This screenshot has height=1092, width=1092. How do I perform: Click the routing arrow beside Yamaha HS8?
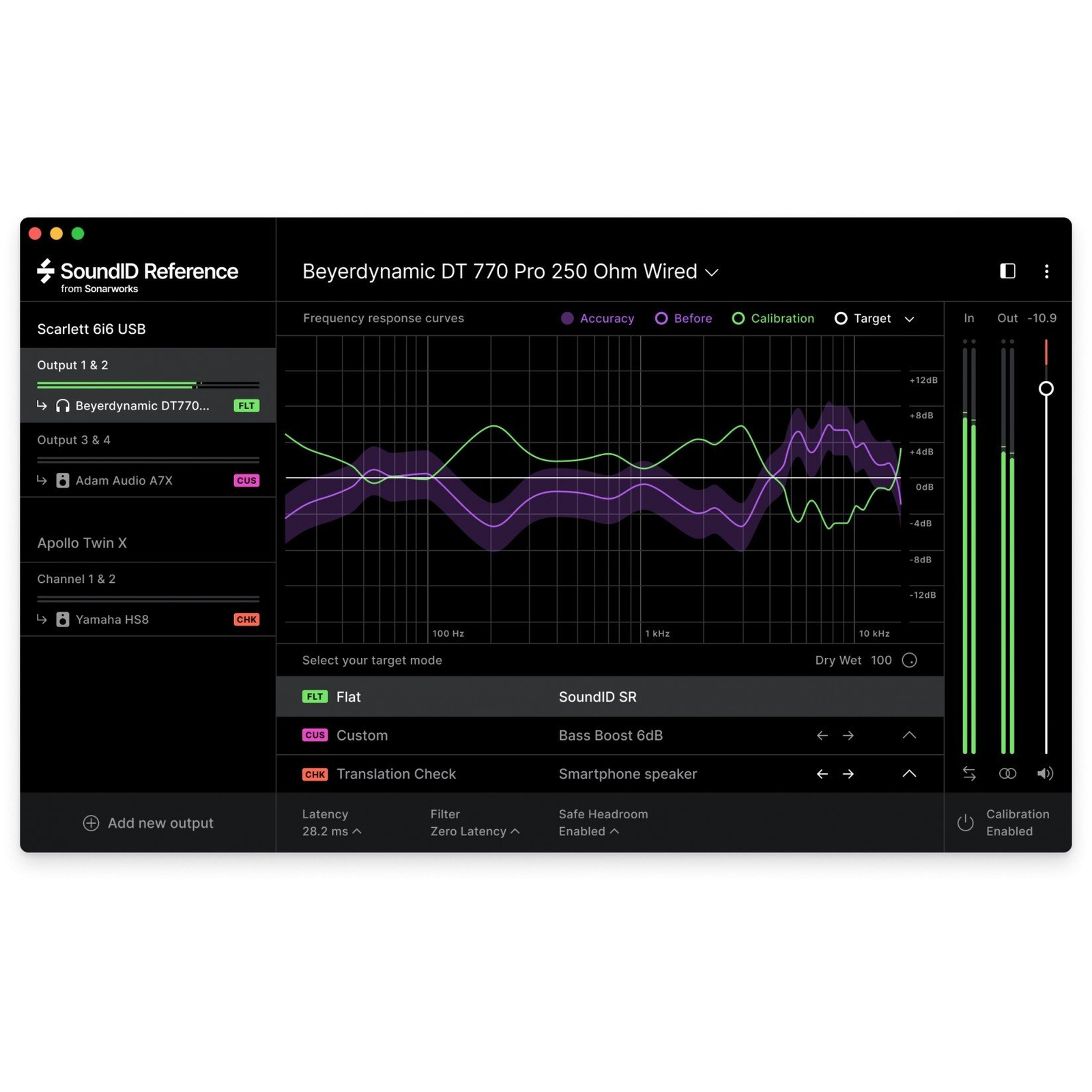(42, 619)
